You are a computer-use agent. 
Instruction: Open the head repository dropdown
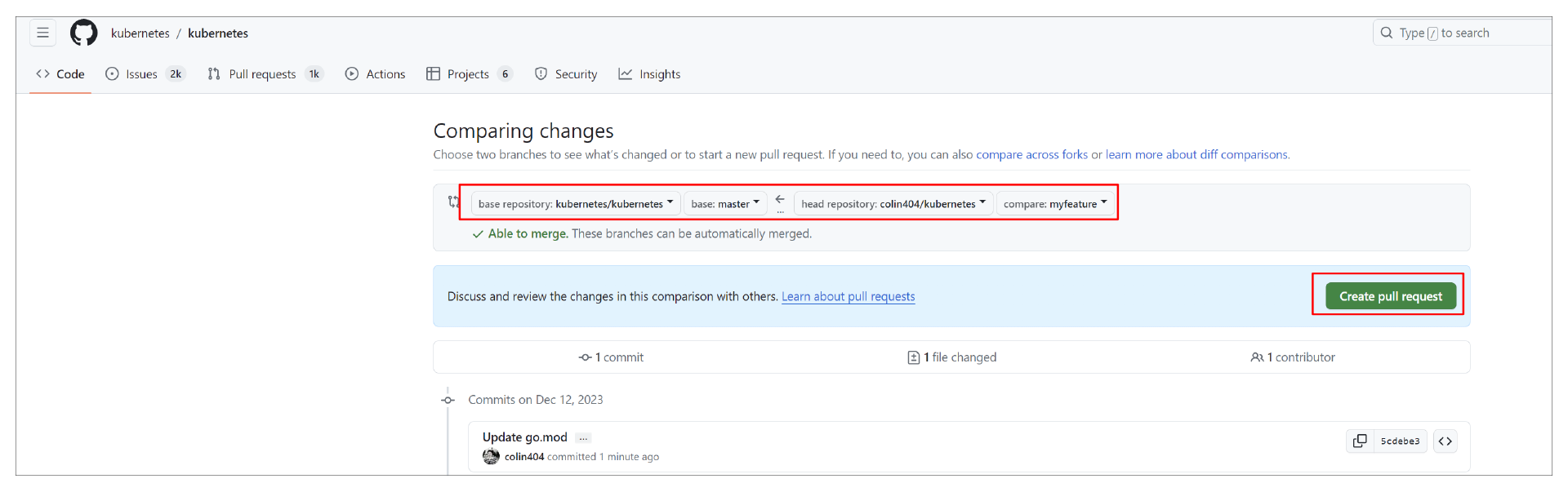(x=893, y=204)
